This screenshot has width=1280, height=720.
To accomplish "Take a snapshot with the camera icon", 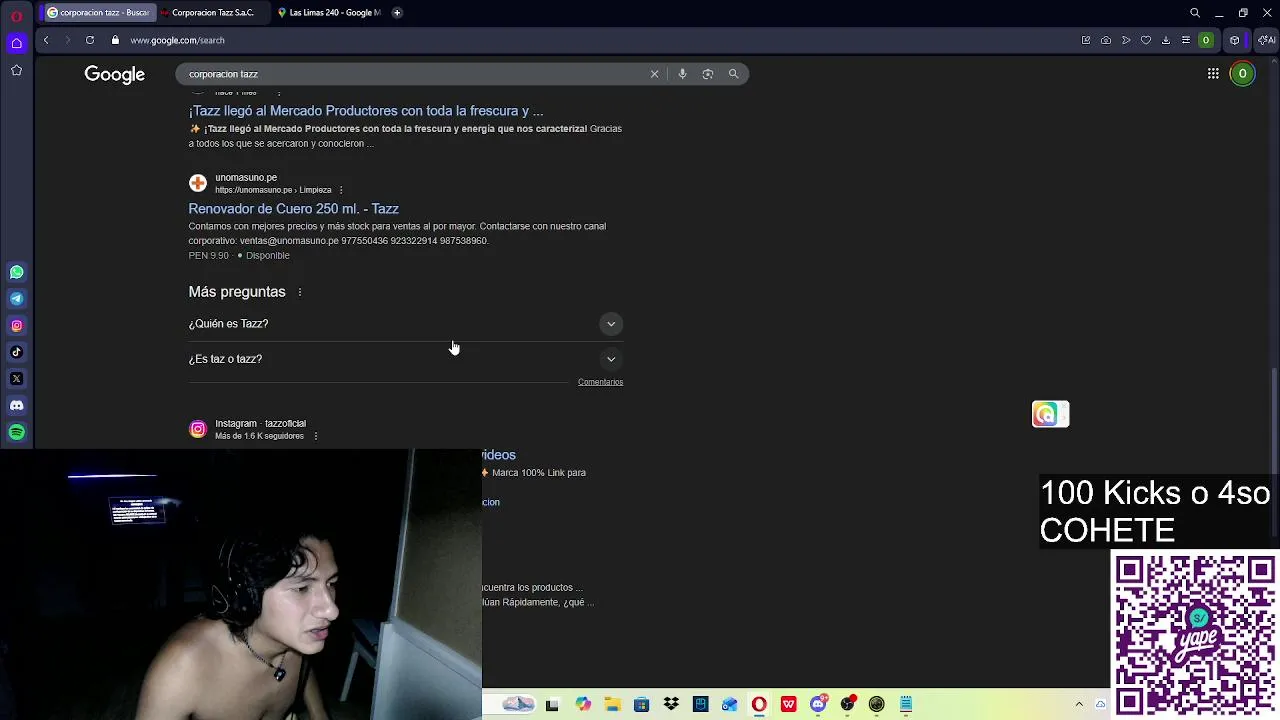I will 1106,40.
